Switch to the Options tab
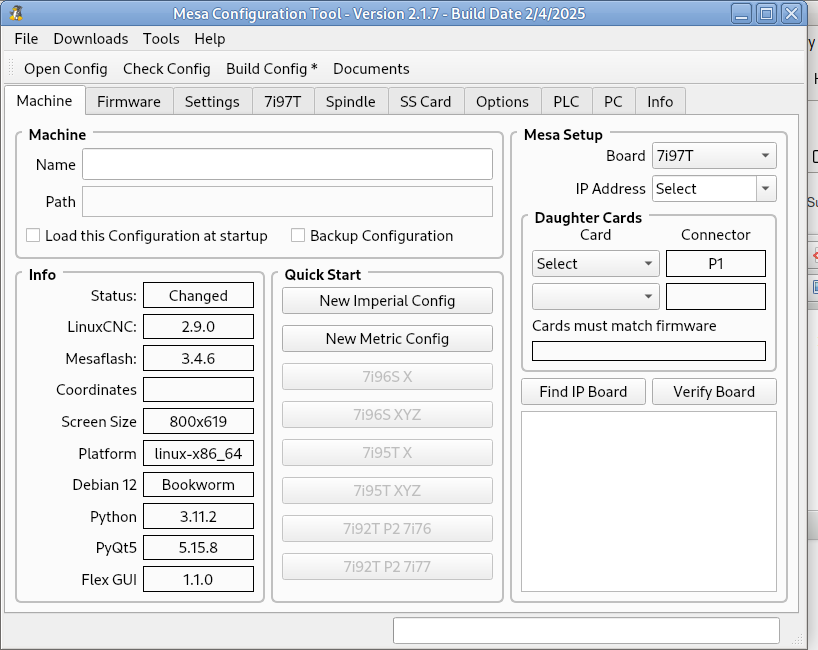818x650 pixels. (502, 101)
